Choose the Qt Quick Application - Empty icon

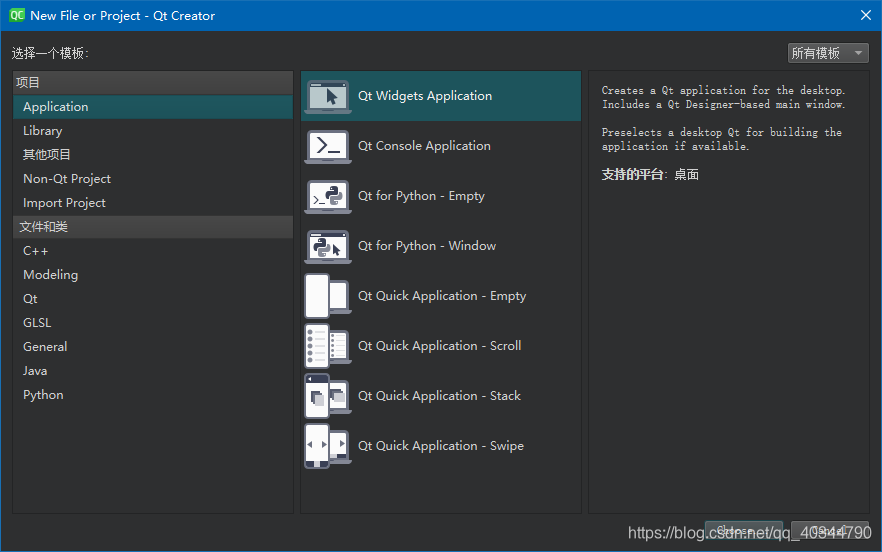pyautogui.click(x=328, y=296)
